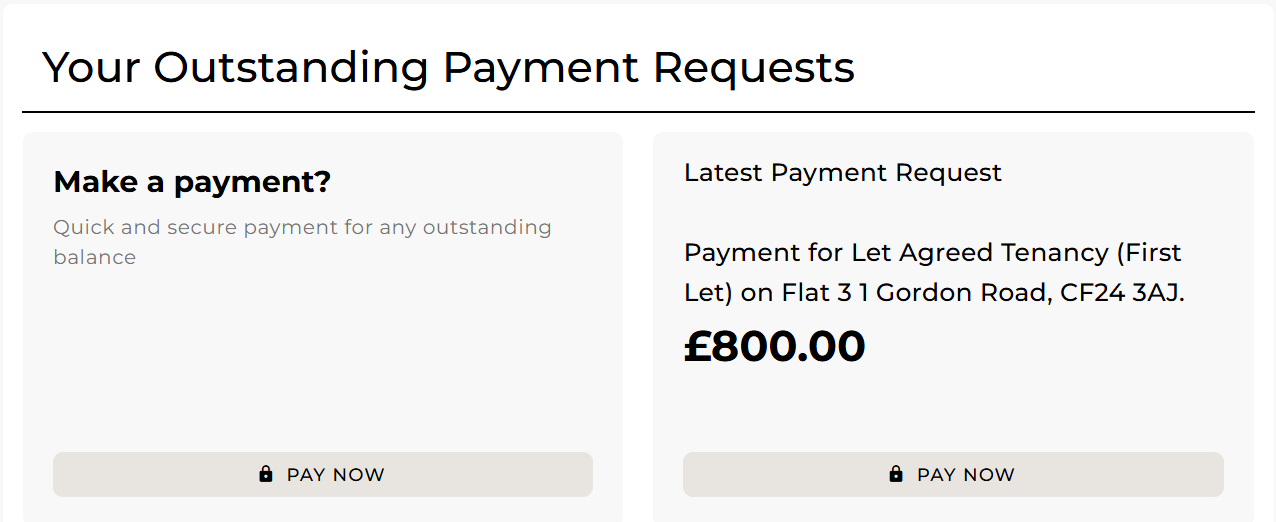Viewport: 1276px width, 522px height.
Task: Click the word 'Outstanding' in the page heading
Action: pyautogui.click(x=291, y=67)
